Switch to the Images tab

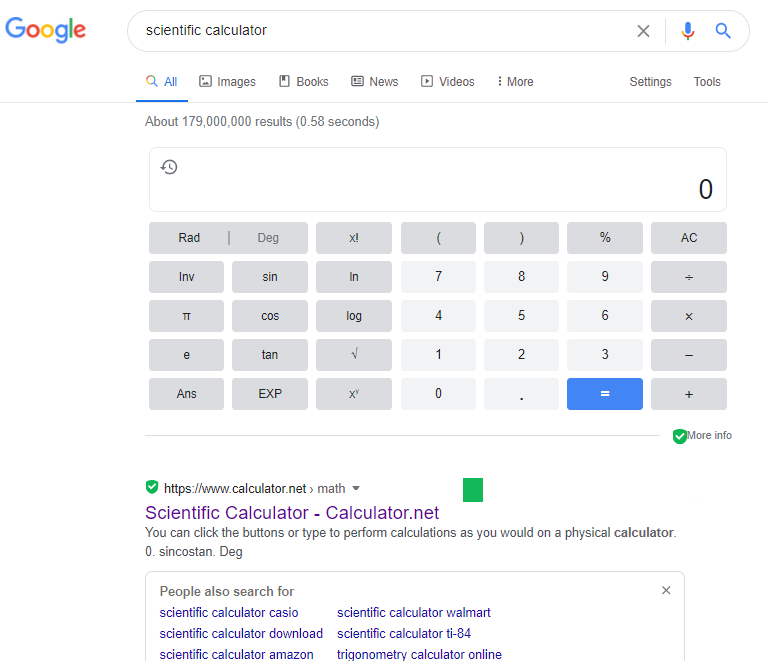pyautogui.click(x=227, y=82)
